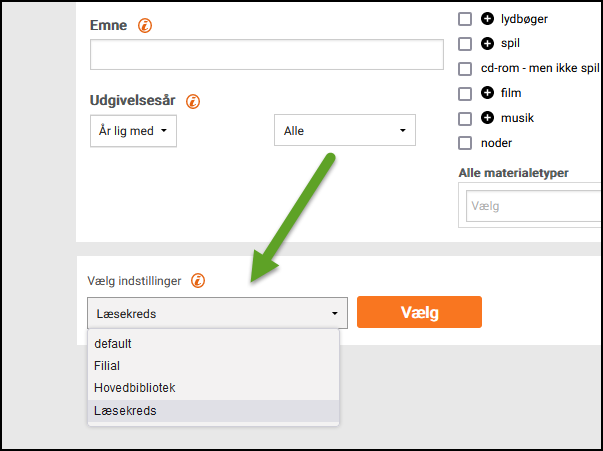The width and height of the screenshot is (603, 451).
Task: Click the 'Alle materialetyper' Vælg field
Action: (x=530, y=206)
